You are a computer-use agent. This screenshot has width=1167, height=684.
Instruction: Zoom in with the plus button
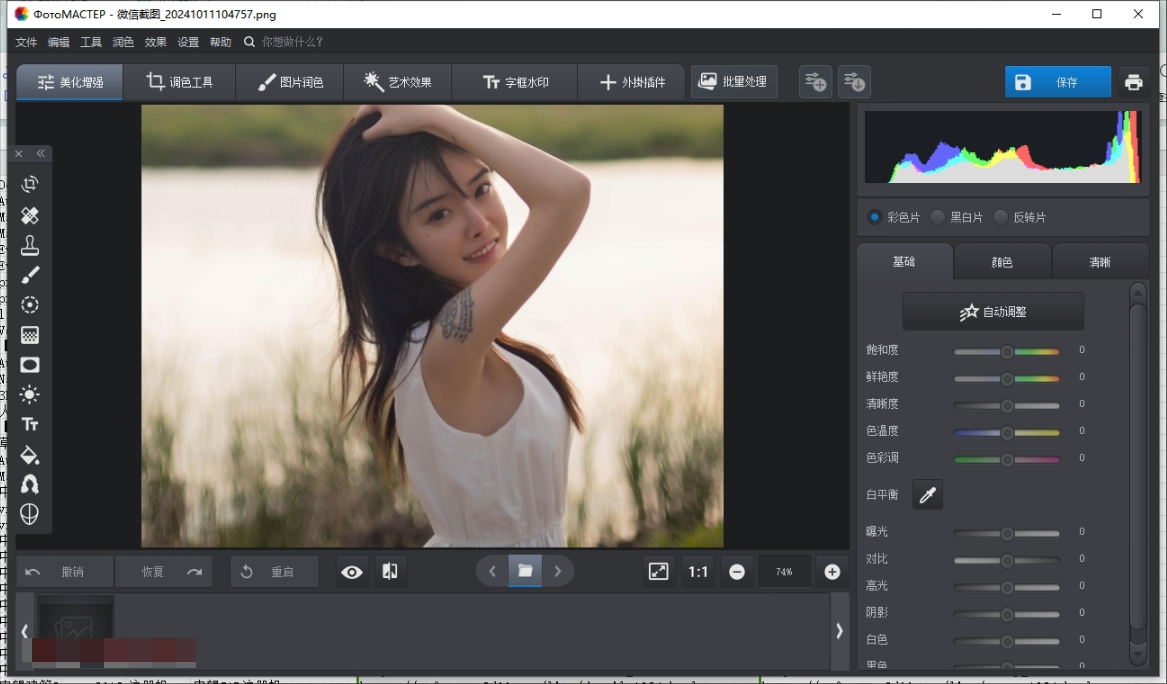click(x=832, y=572)
